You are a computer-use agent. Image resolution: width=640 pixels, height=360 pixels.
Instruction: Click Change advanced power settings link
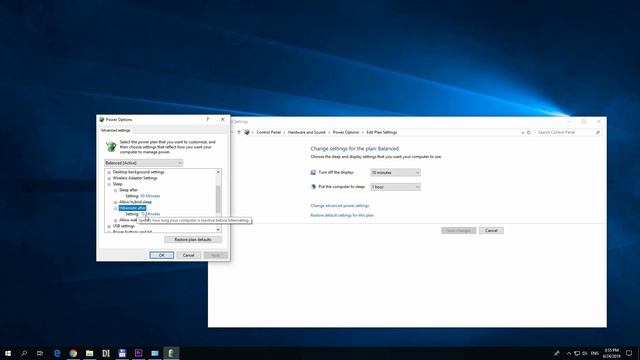340,206
